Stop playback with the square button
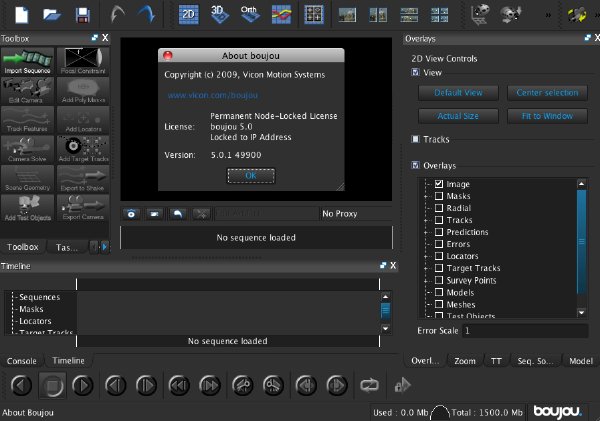 52,385
